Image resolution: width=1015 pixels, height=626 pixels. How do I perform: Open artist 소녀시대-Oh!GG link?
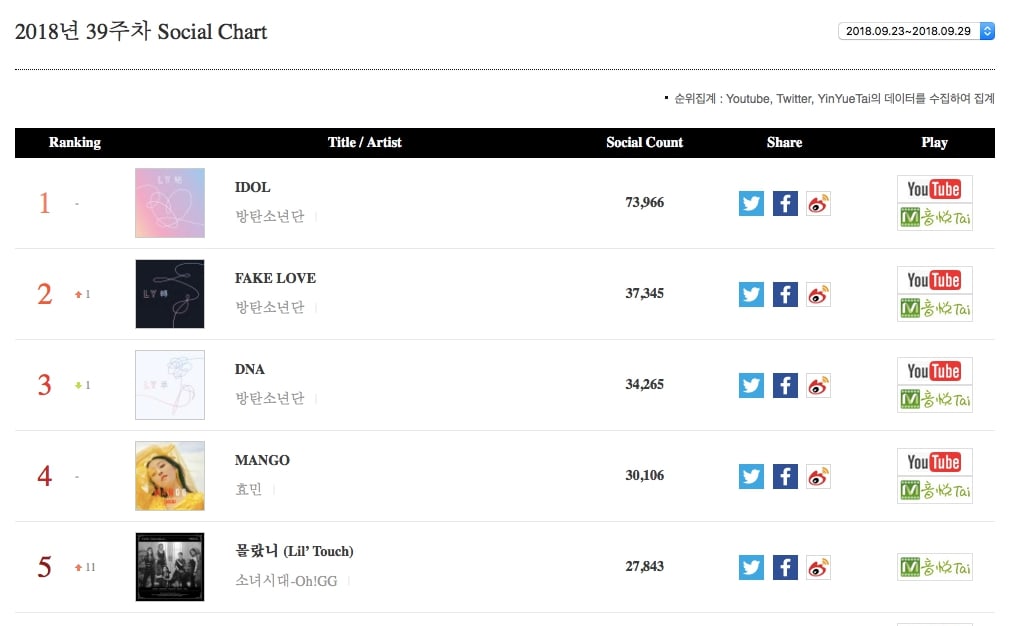tap(288, 580)
